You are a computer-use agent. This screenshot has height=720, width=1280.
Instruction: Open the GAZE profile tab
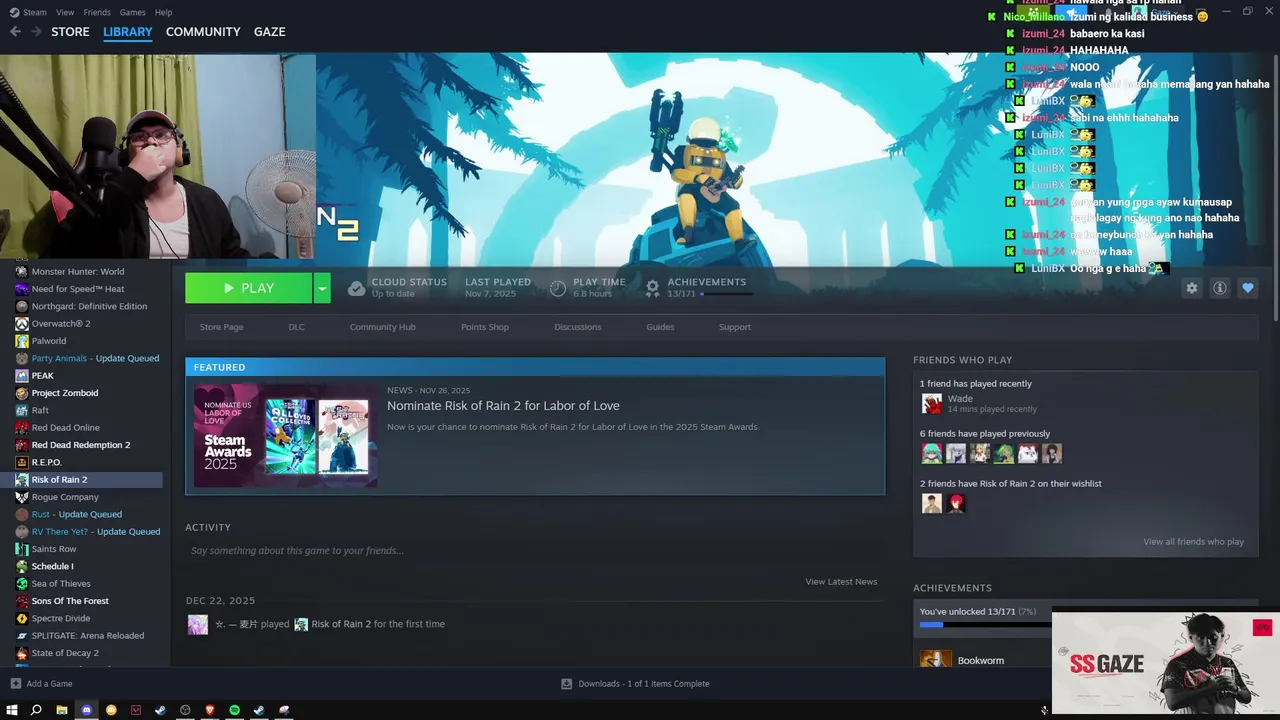[270, 32]
